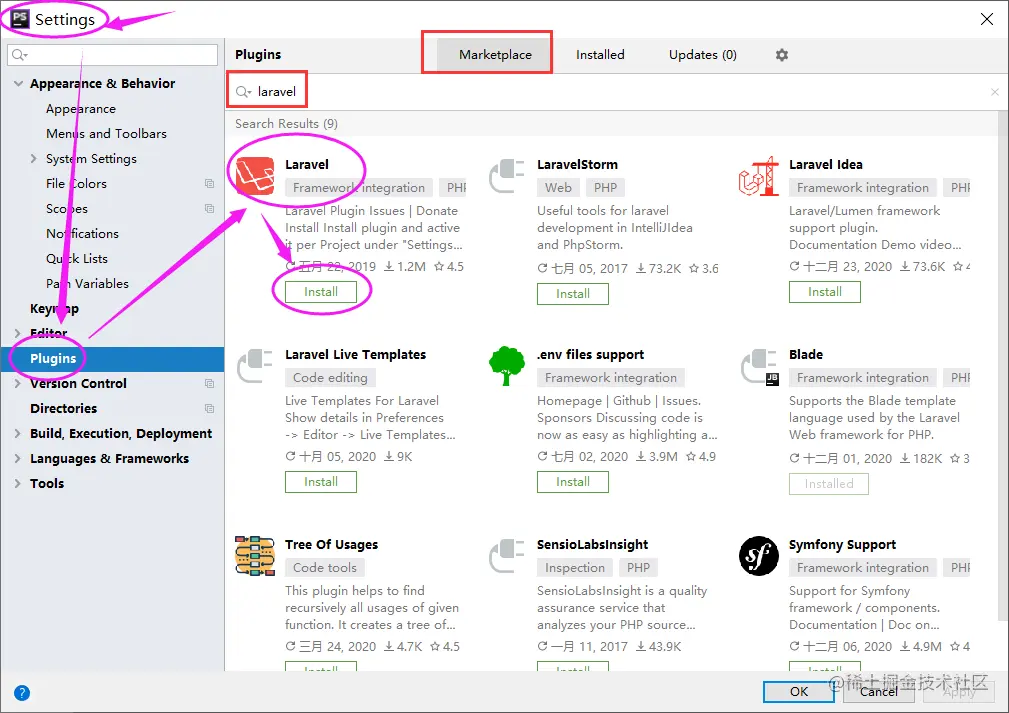Collapse the Appearance & Behavior section

point(18,84)
